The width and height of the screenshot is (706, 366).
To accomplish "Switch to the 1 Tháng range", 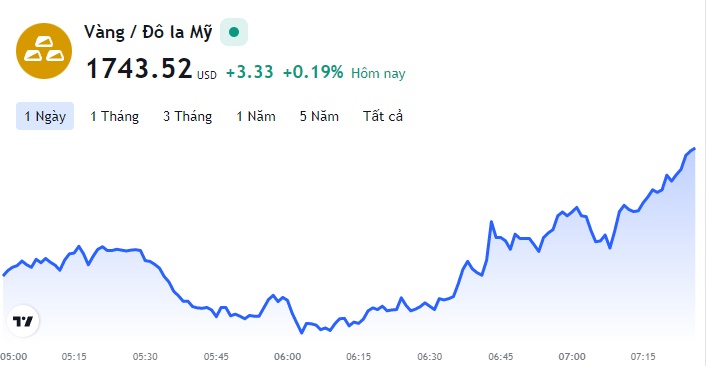I will click(114, 116).
